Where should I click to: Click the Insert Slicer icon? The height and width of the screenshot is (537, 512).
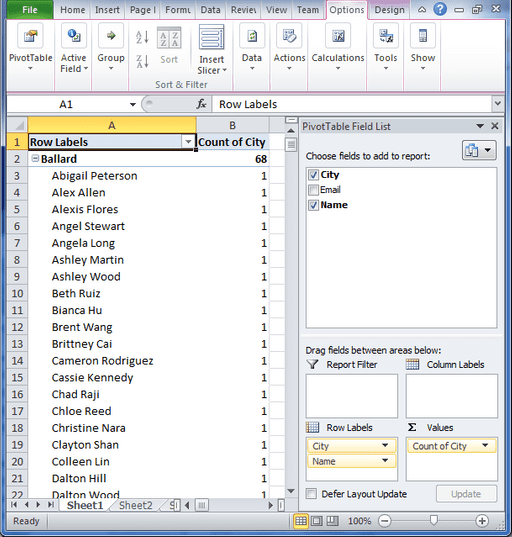click(x=212, y=37)
